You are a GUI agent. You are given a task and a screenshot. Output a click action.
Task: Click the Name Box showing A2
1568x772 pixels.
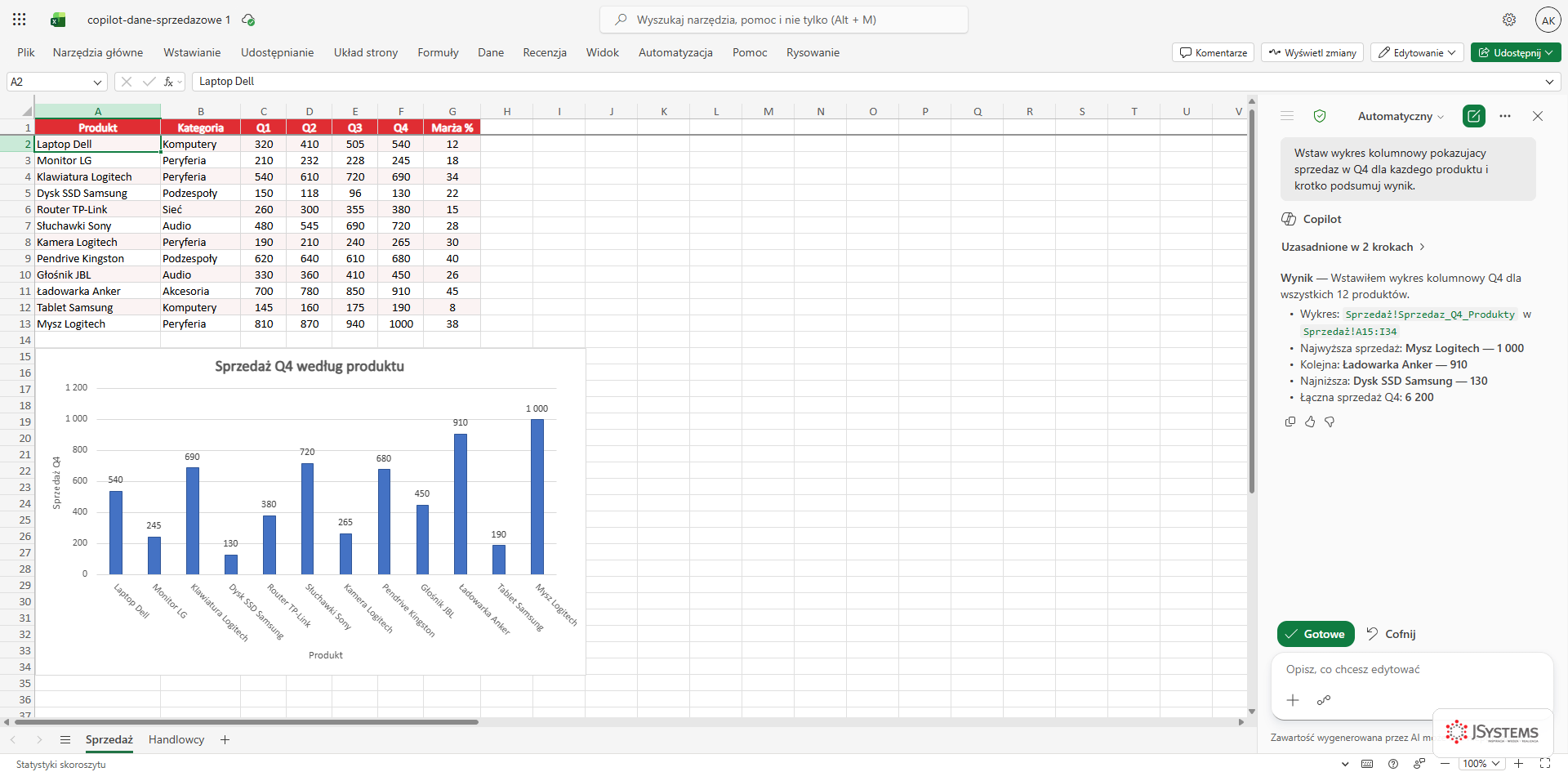49,82
